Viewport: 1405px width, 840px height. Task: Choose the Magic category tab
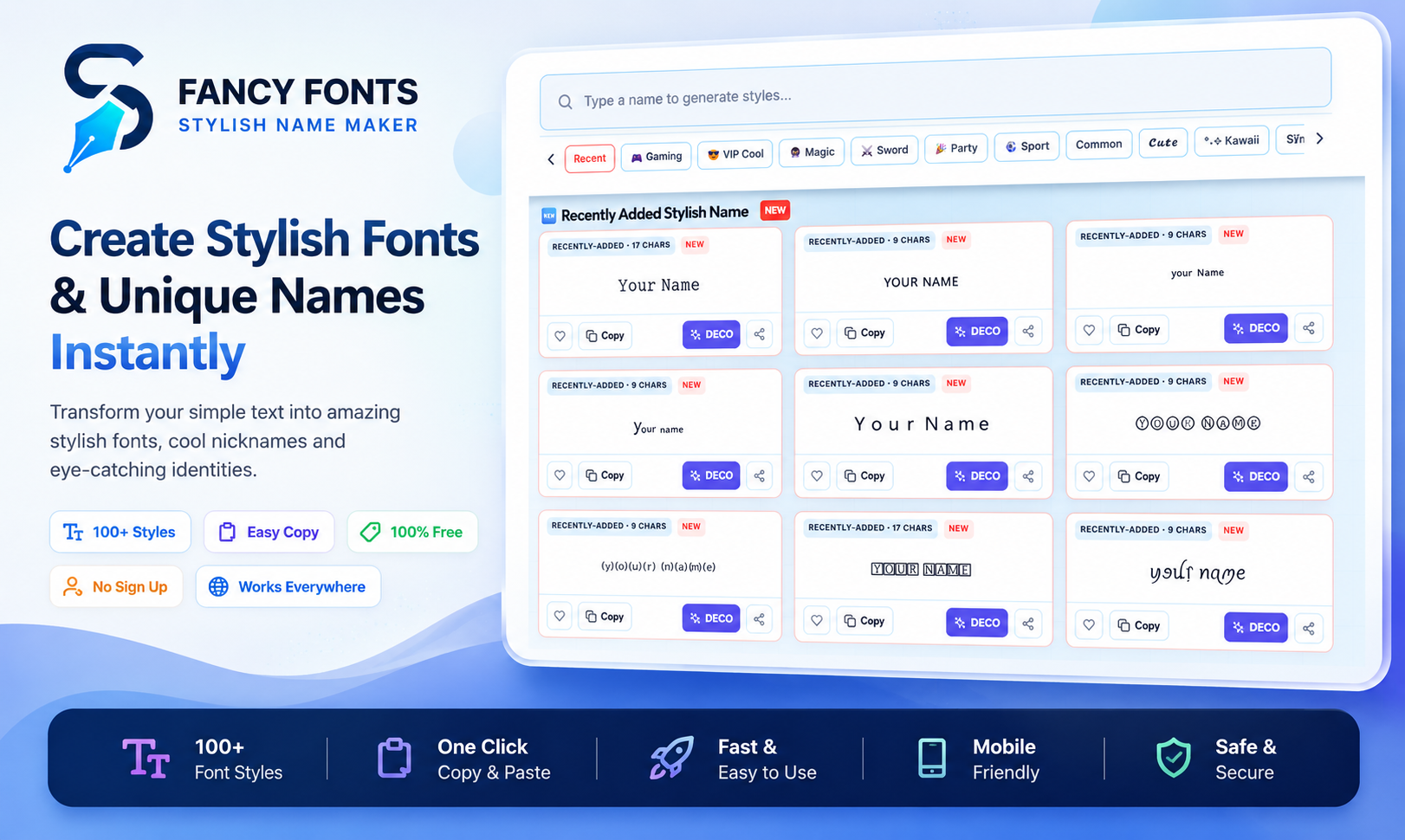[812, 152]
